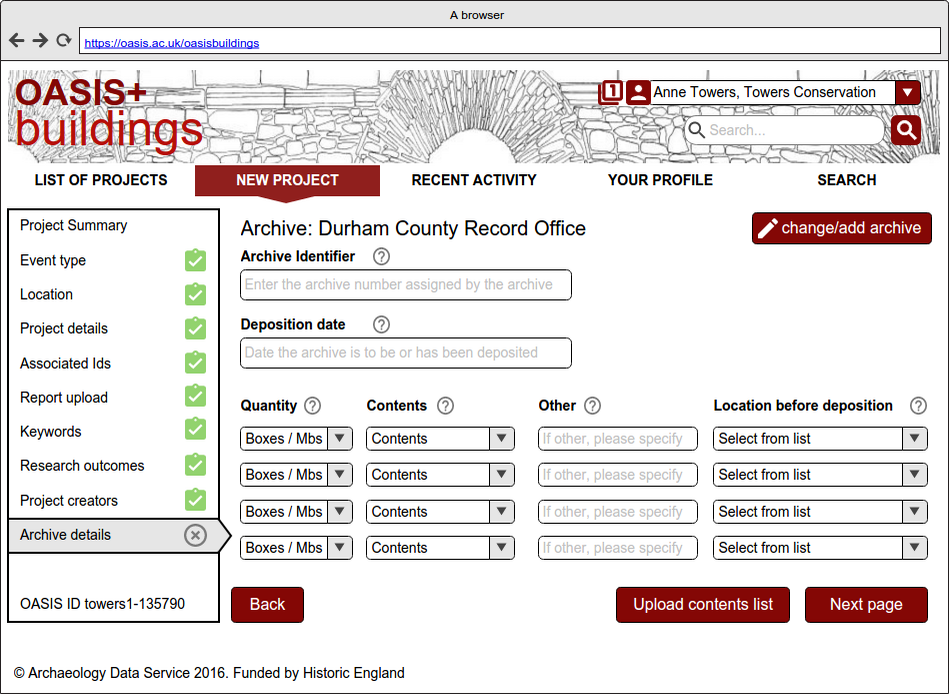This screenshot has height=698, width=949.
Task: Click the Archive details incomplete X icon
Action: [x=195, y=535]
